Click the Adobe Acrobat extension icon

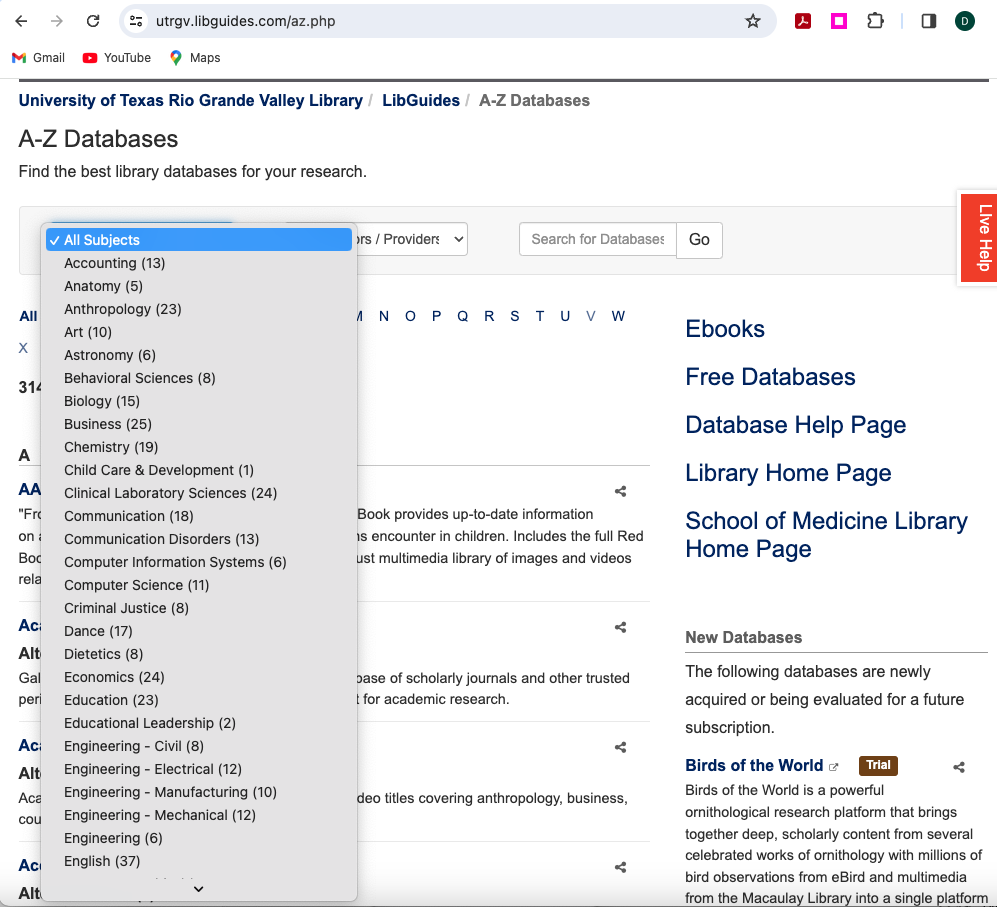[x=802, y=20]
